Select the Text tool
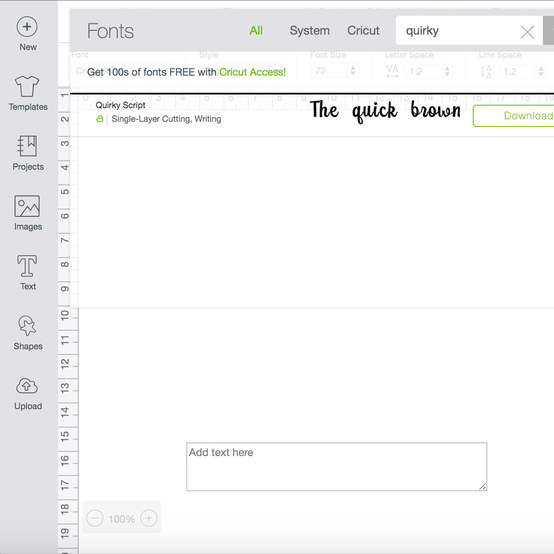Image resolution: width=554 pixels, height=554 pixels. [27, 273]
